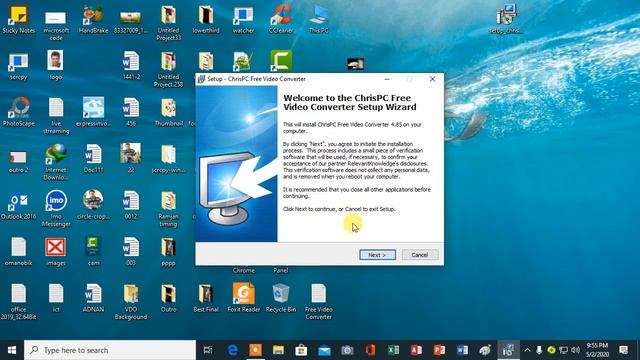Select the Doc111 Word document
This screenshot has height=360, width=640.
[93, 158]
